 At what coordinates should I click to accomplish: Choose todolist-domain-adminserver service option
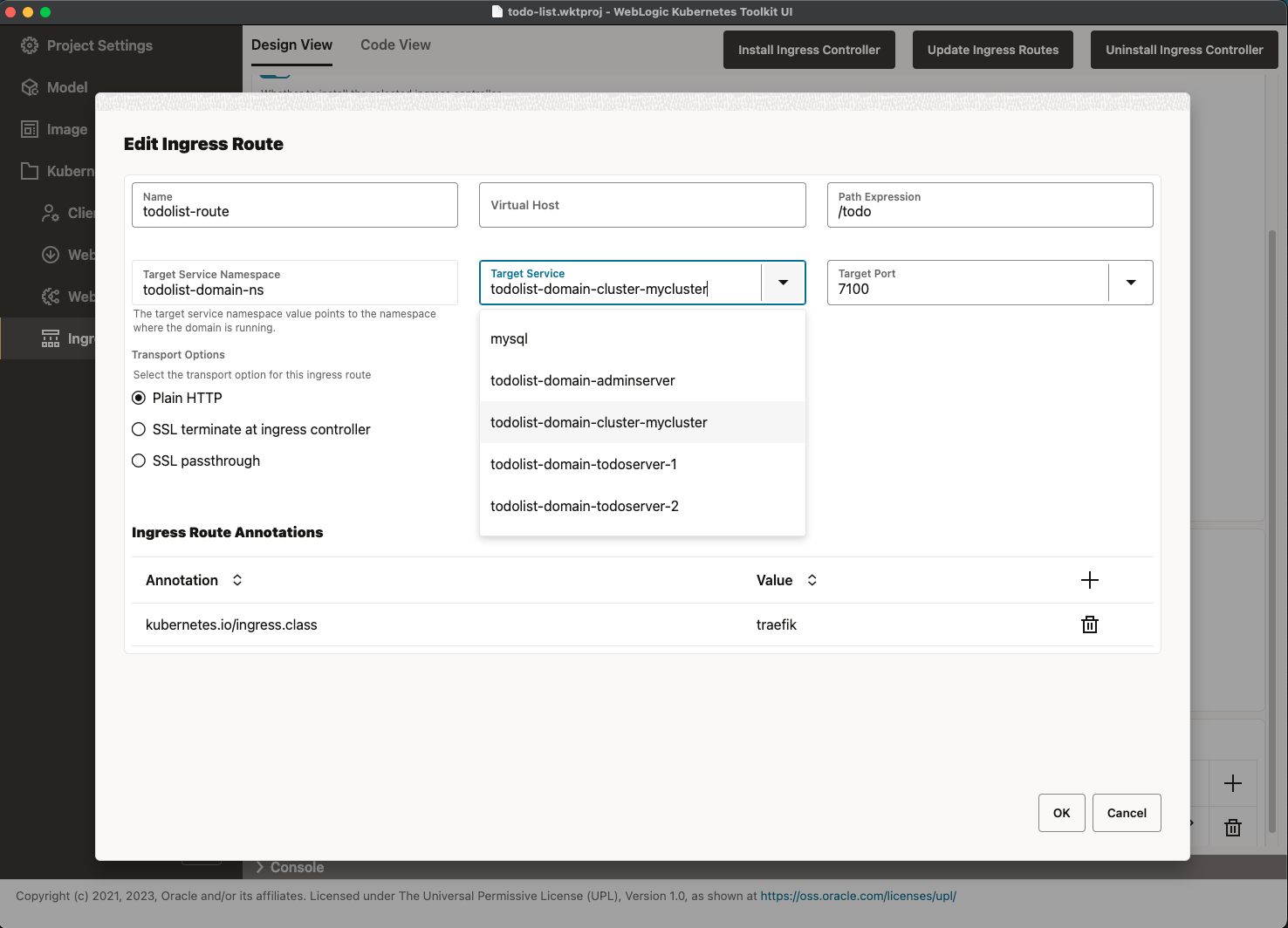point(642,380)
